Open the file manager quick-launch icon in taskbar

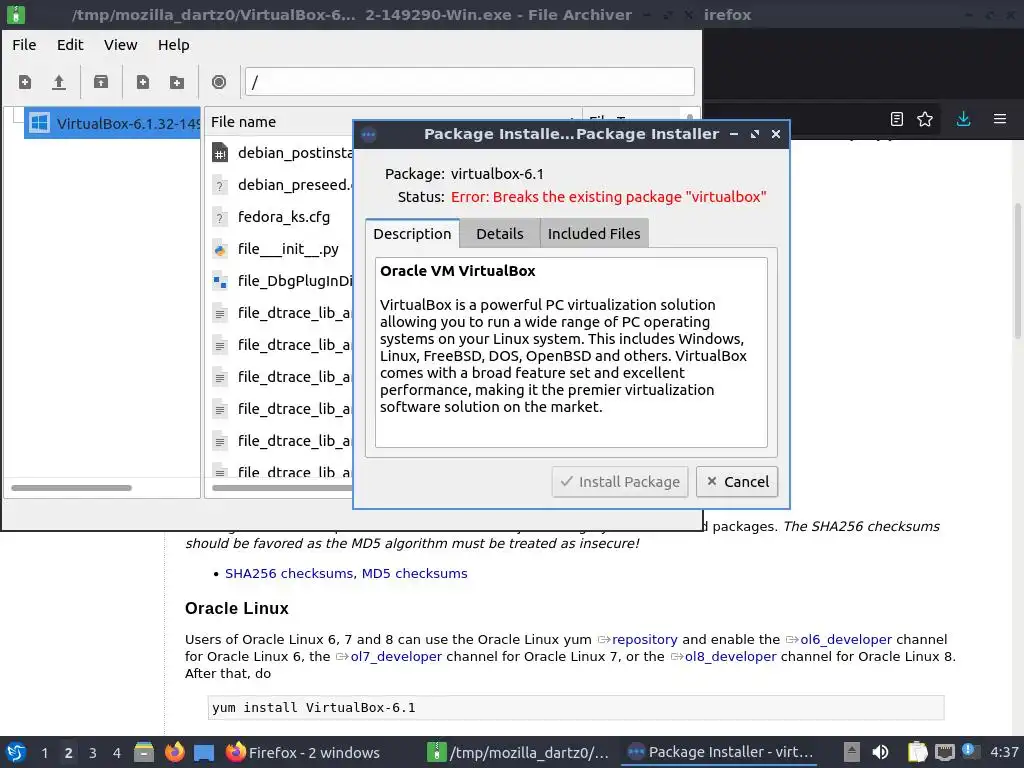click(x=144, y=752)
